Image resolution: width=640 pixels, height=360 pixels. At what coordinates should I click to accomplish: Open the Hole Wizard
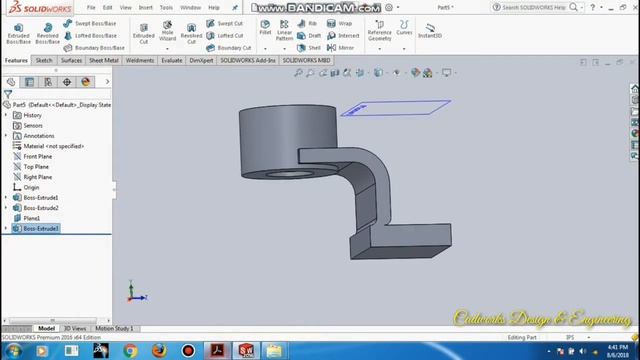(167, 31)
